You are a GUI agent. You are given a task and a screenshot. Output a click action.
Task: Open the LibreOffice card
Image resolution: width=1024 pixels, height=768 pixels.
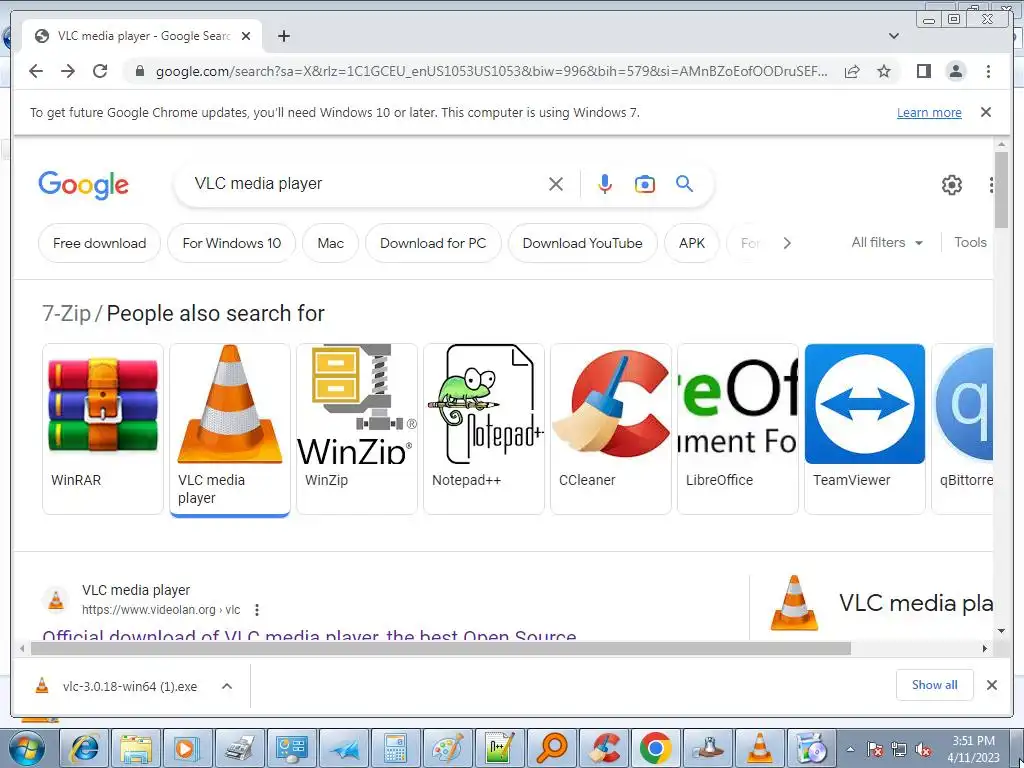(738, 428)
